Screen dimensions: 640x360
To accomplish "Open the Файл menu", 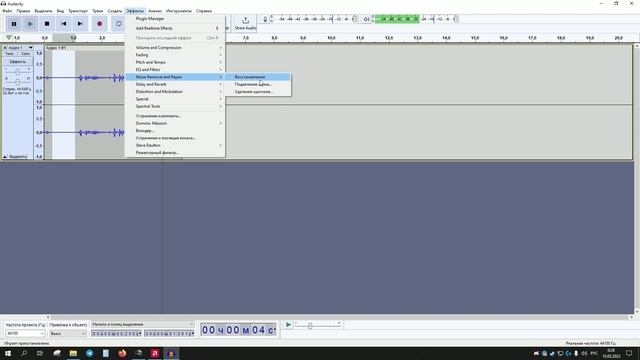I will 7,11.
